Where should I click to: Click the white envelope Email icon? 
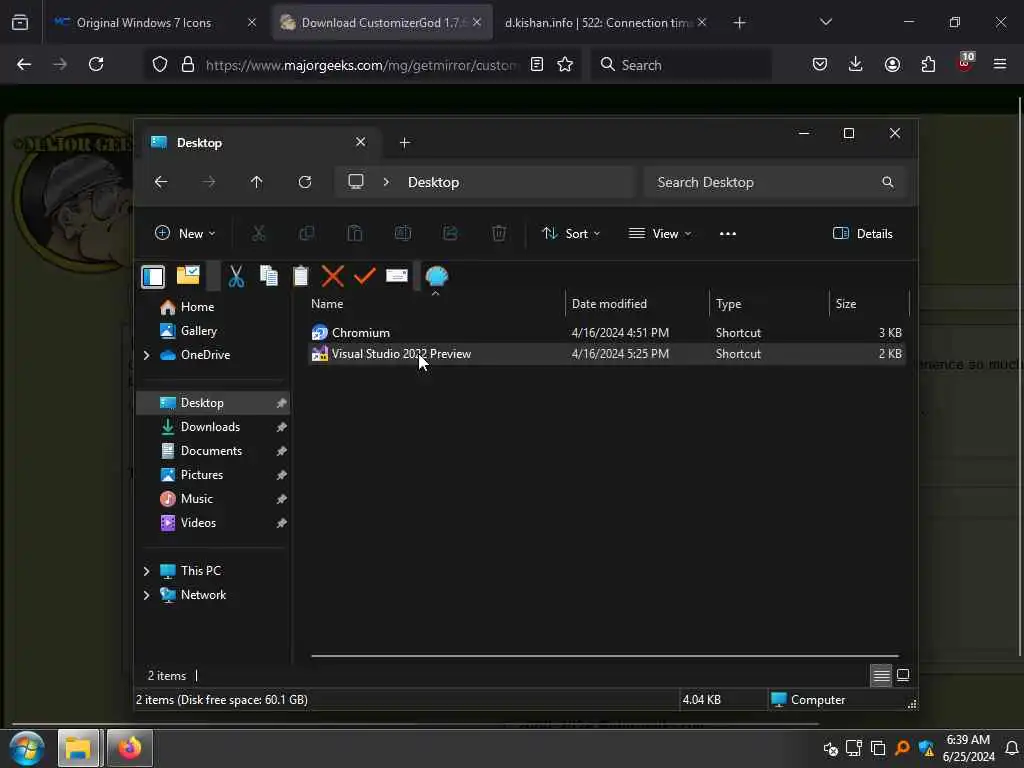point(396,276)
